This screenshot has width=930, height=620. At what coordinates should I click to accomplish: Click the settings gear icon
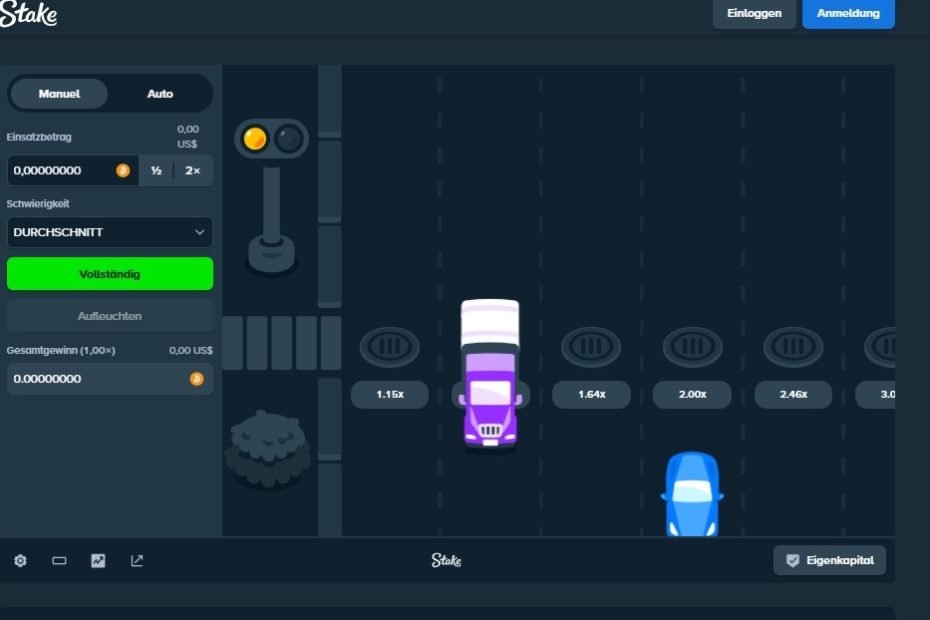pos(20,561)
